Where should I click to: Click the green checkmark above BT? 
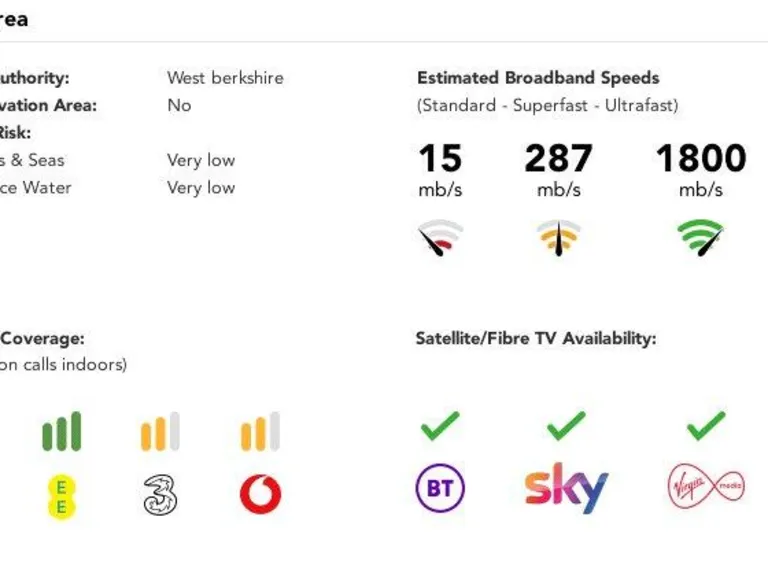coord(440,426)
